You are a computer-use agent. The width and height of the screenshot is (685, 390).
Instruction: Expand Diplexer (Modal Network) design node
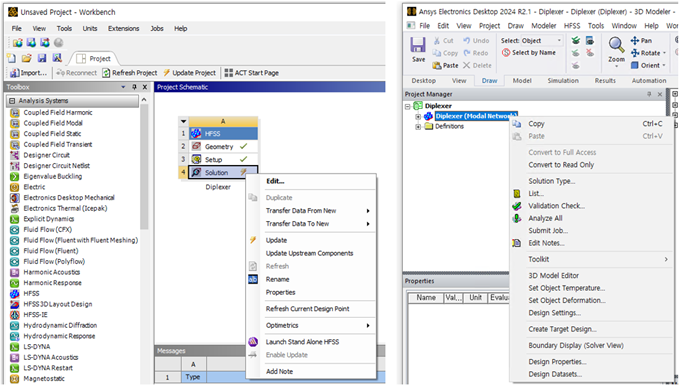point(418,117)
